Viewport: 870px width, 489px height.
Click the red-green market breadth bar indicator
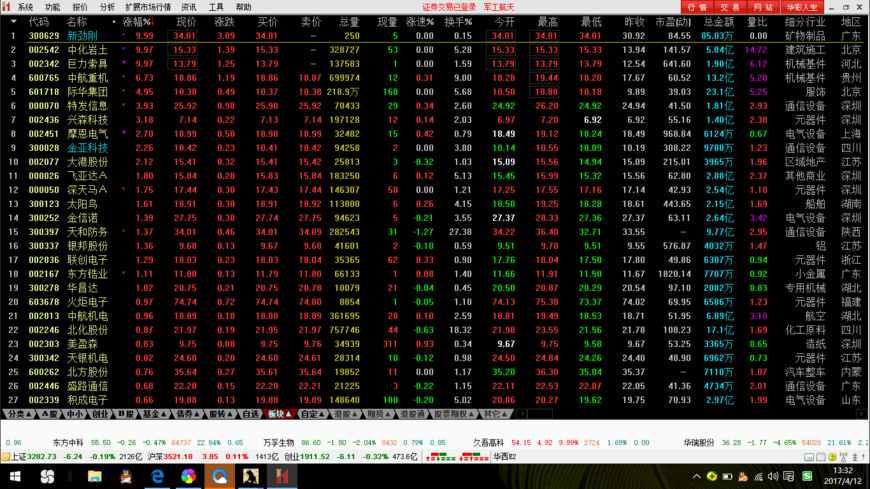pos(457,457)
